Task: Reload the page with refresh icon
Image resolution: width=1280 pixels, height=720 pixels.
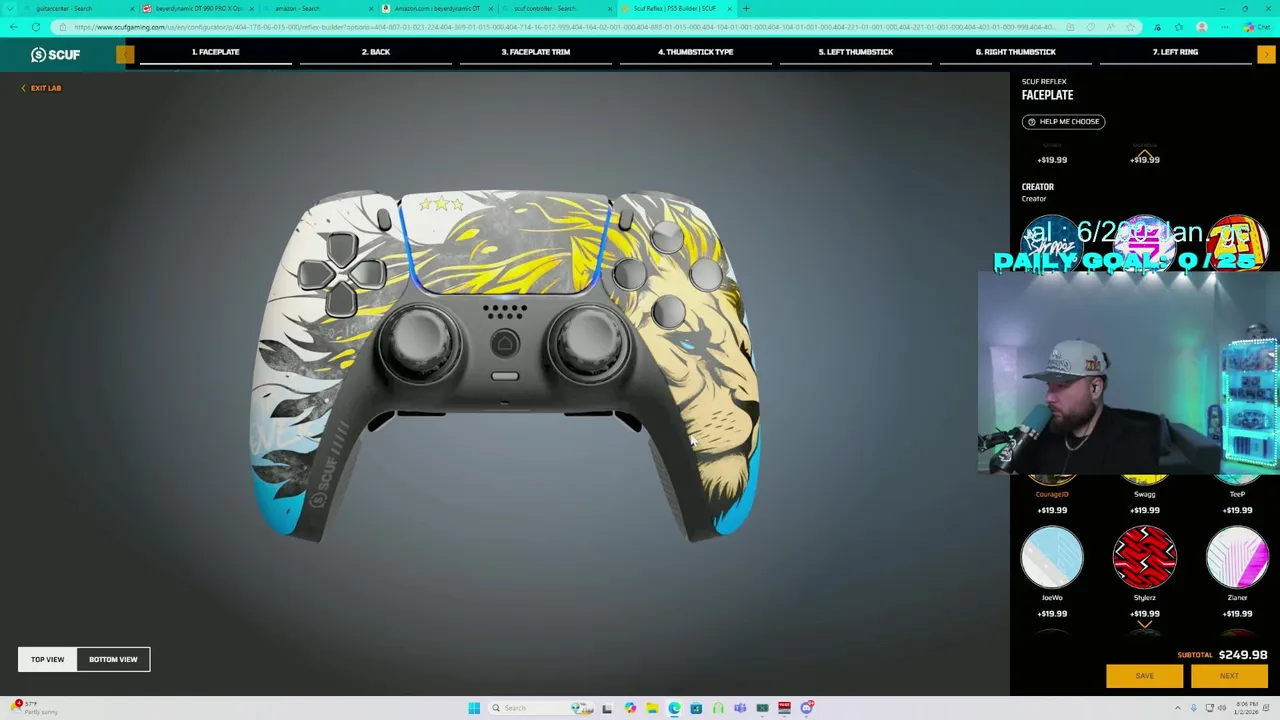Action: (36, 27)
